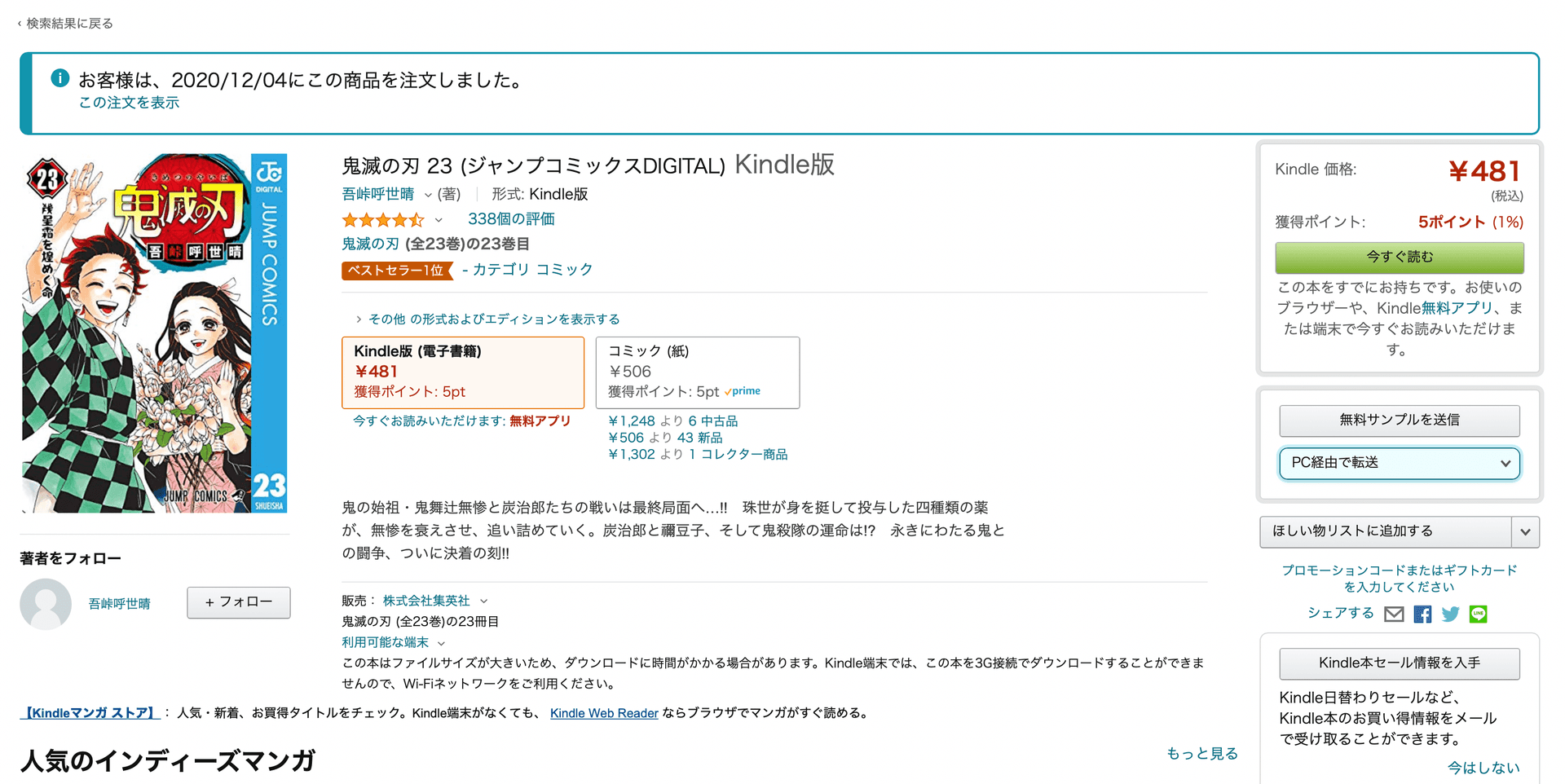
Task: View 1 コレクター商品 offer
Action: point(738,455)
